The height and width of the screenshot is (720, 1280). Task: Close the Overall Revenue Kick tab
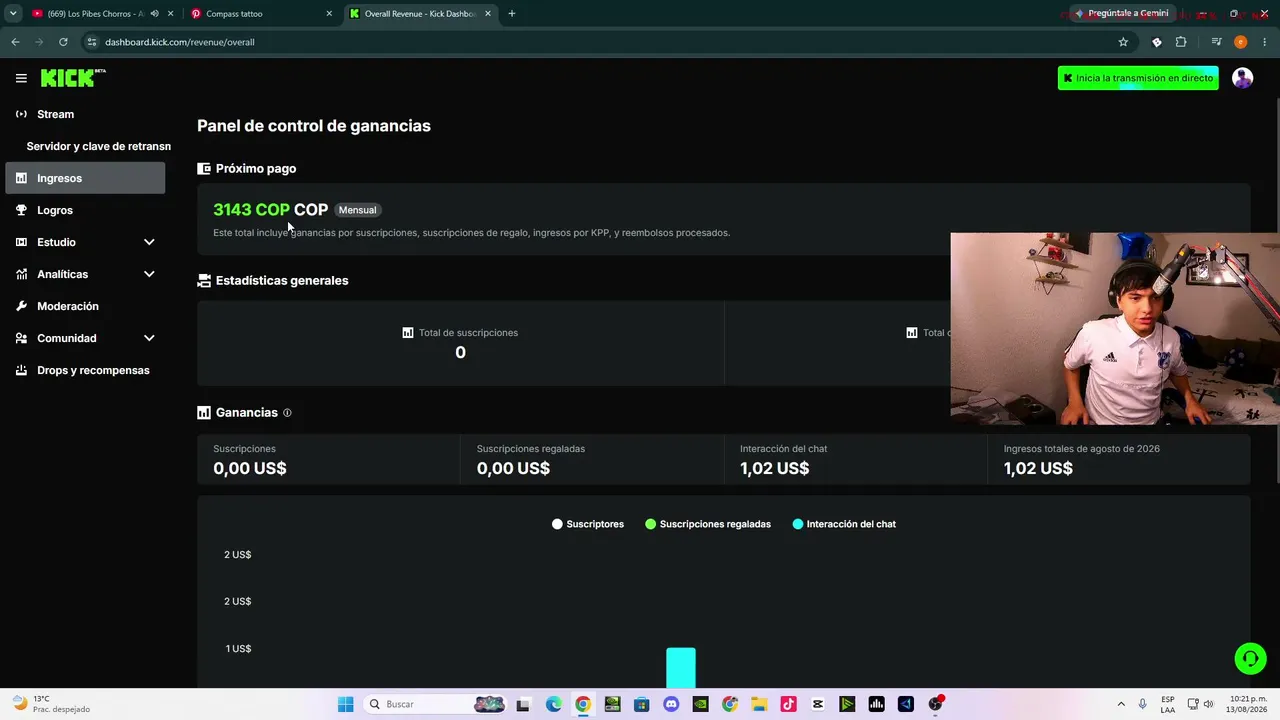(487, 14)
